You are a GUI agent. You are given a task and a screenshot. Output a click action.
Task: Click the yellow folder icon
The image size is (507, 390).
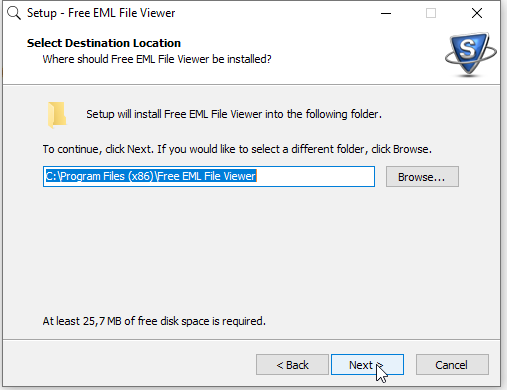click(x=57, y=115)
